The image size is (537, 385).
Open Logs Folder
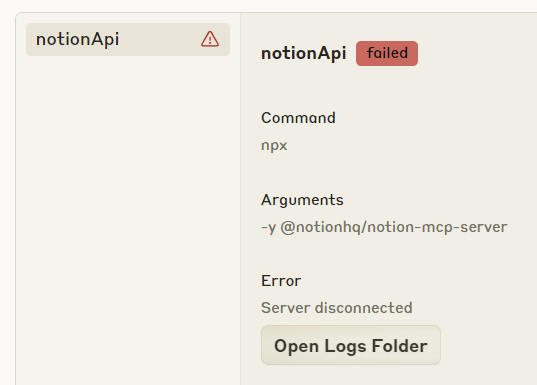pos(351,345)
